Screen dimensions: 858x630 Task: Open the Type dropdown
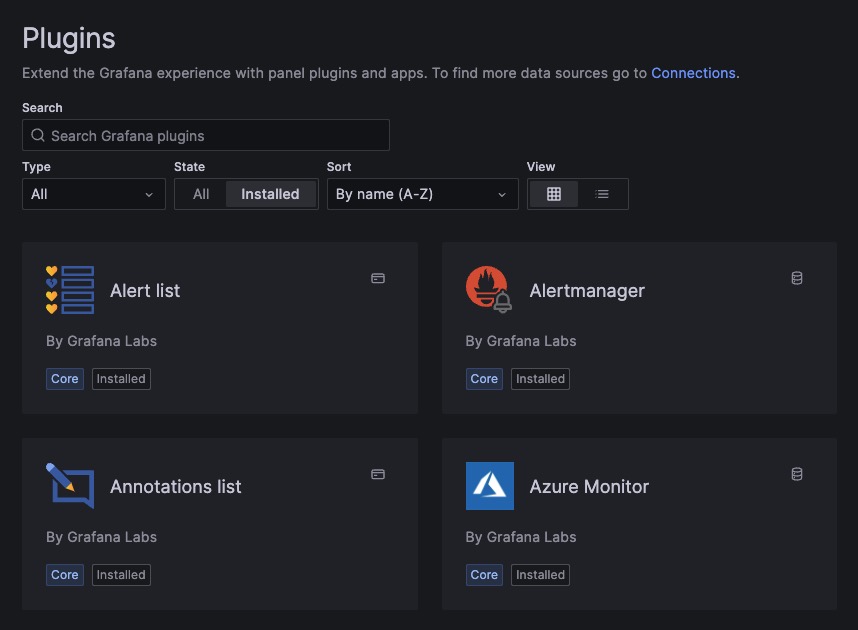94,194
